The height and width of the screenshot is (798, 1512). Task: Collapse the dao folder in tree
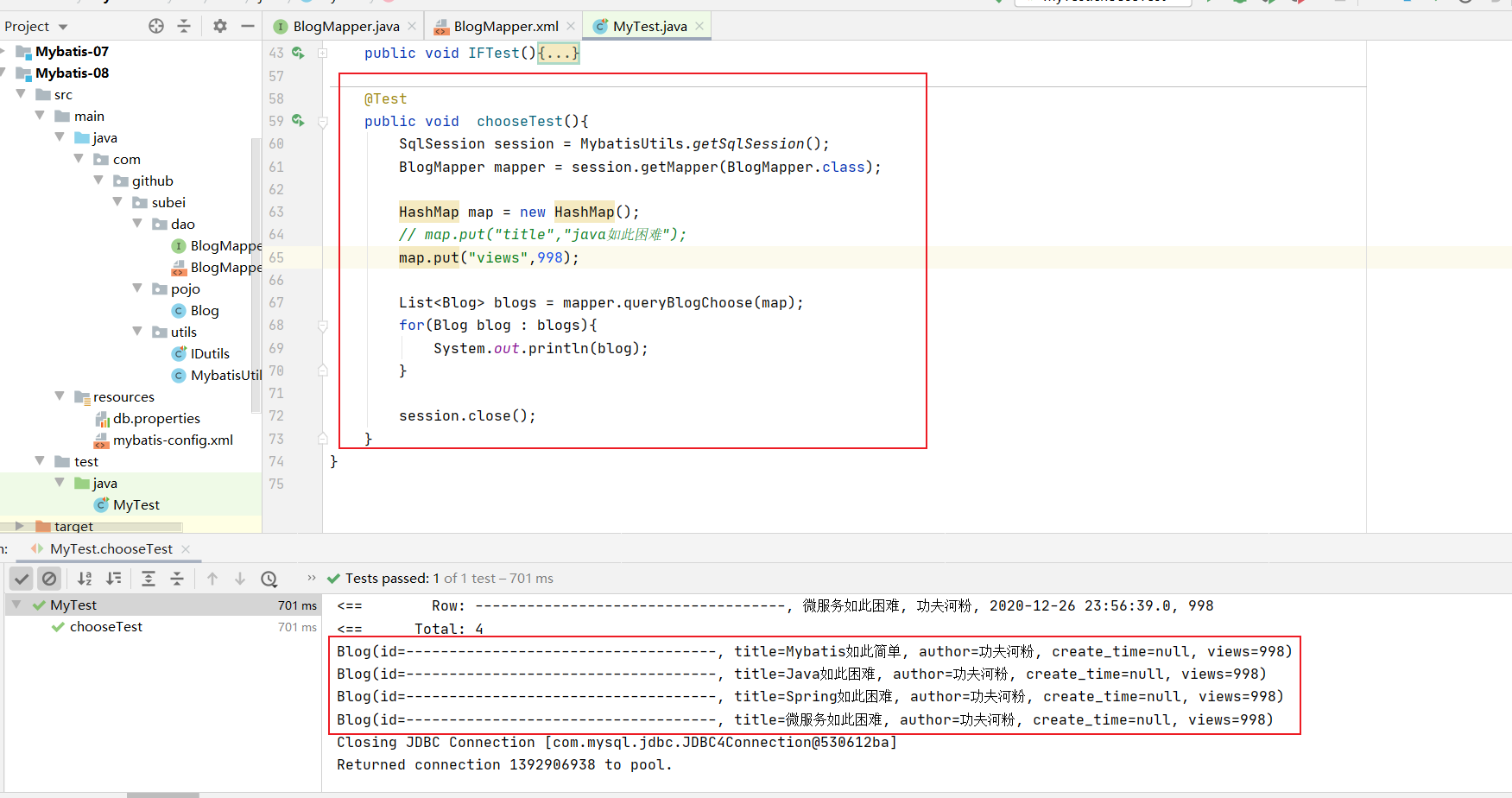[137, 224]
